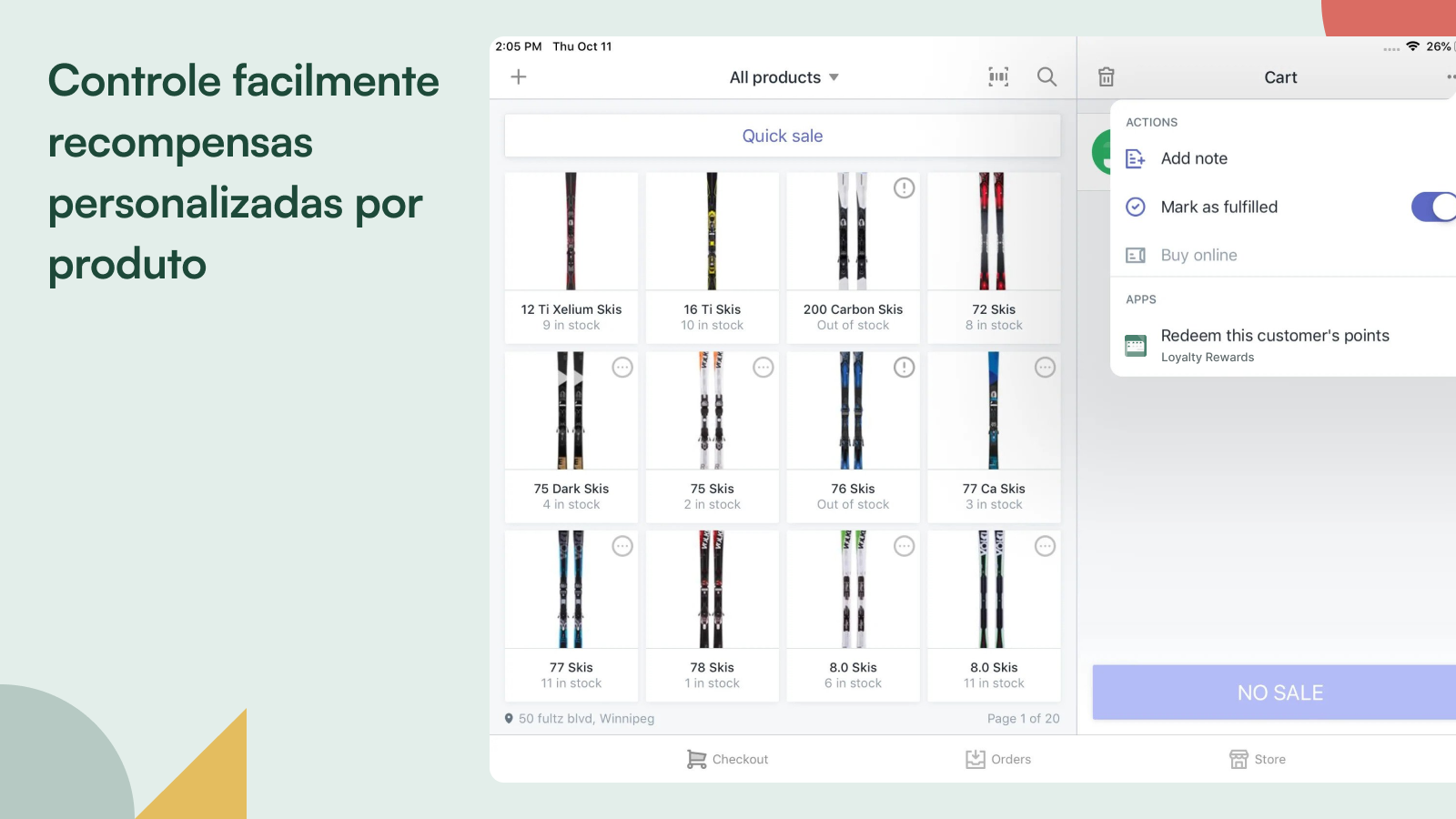Click the trash icon to clear cart
Screen dimensions: 1456x819
1106,77
